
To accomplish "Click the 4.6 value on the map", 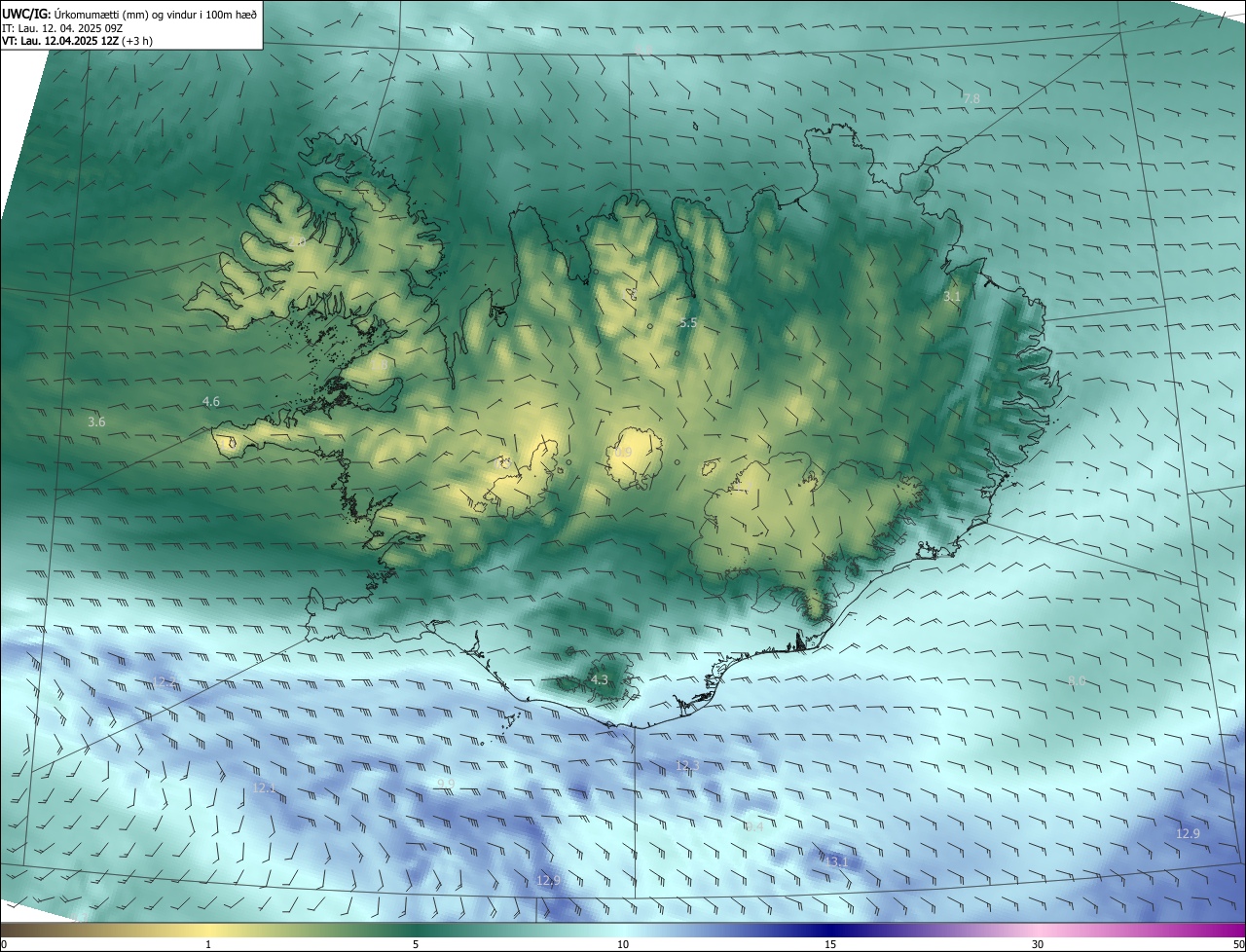I will [x=210, y=401].
